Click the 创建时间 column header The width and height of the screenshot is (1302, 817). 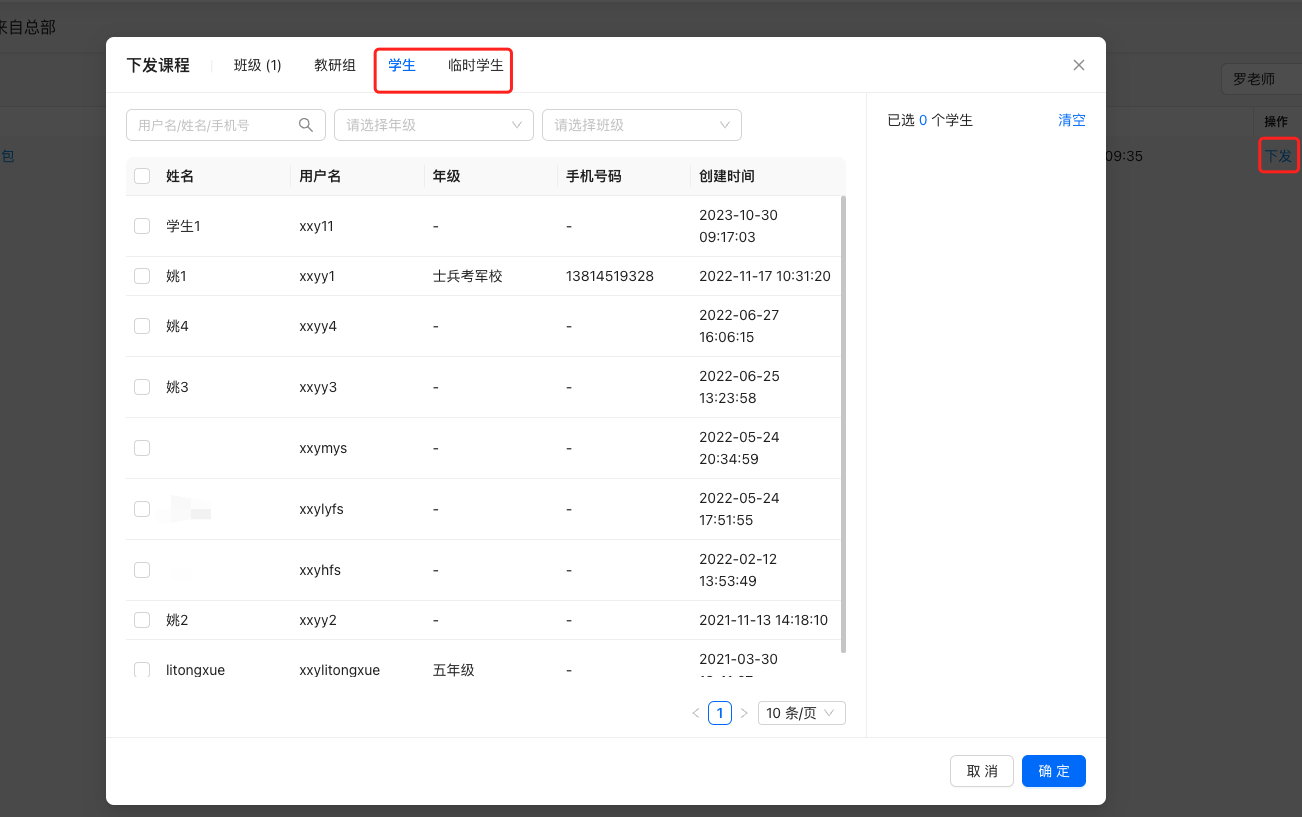pos(727,176)
